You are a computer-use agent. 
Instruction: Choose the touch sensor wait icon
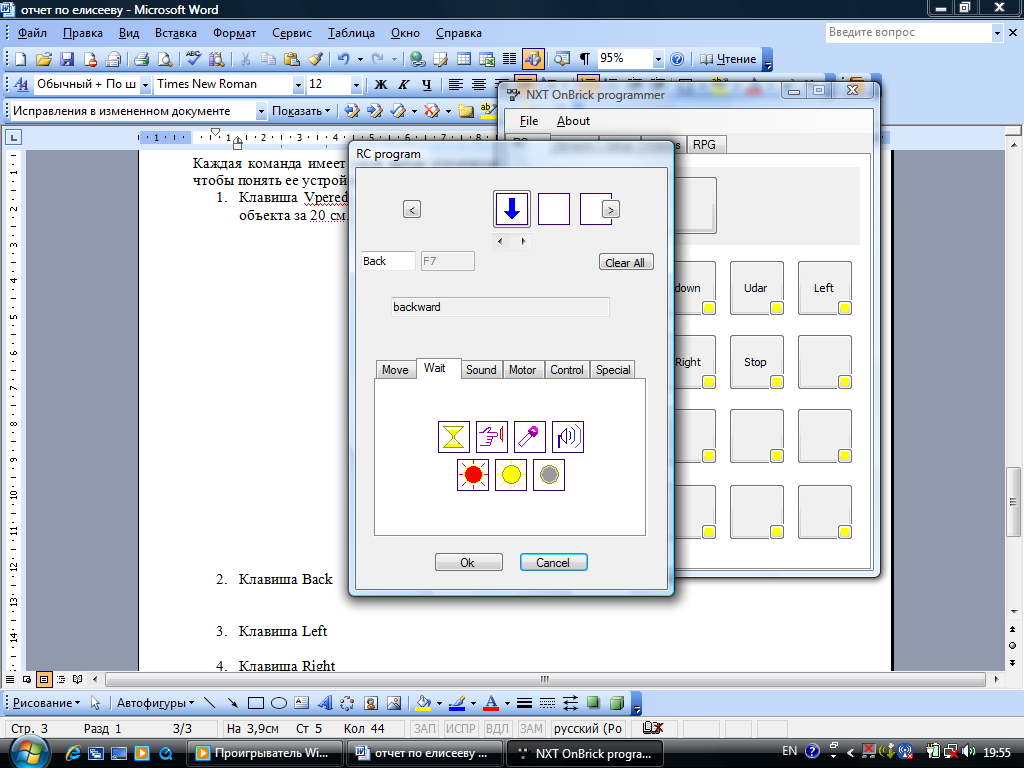click(492, 437)
